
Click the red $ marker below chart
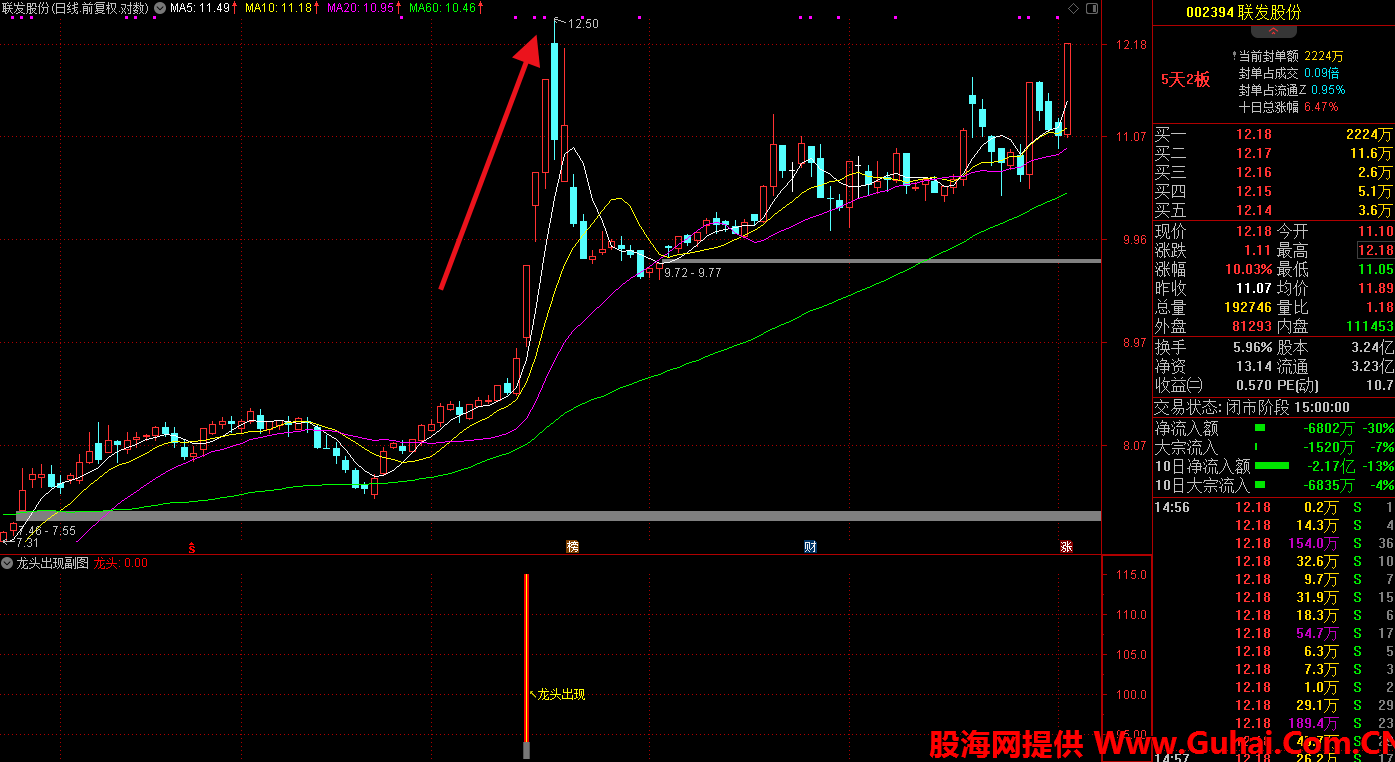tap(192, 547)
